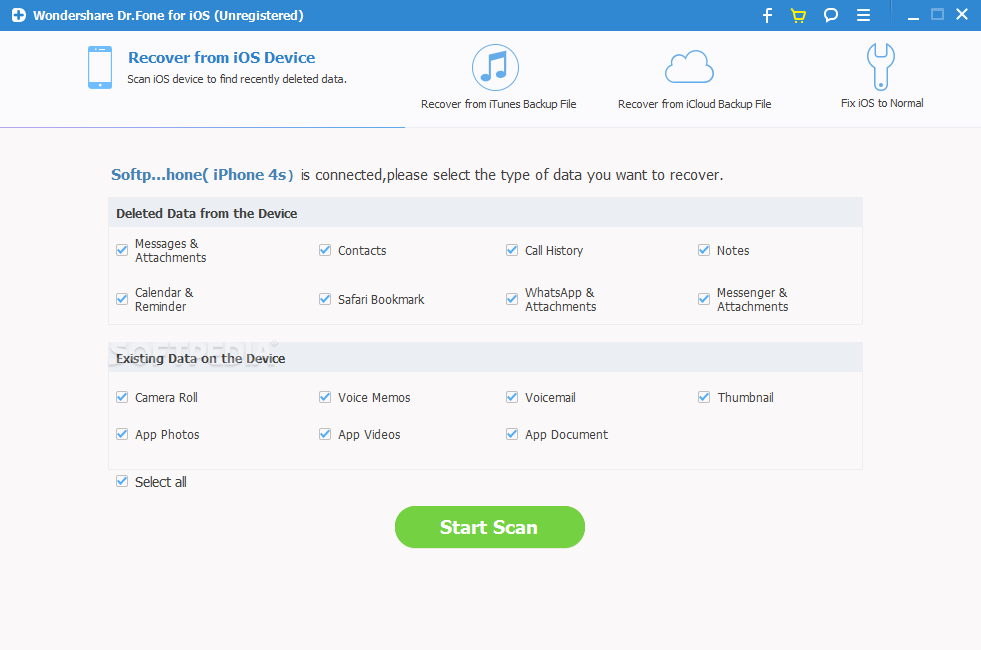This screenshot has height=650, width=981.
Task: Open Fix iOS to Normal tab
Action: click(x=882, y=103)
